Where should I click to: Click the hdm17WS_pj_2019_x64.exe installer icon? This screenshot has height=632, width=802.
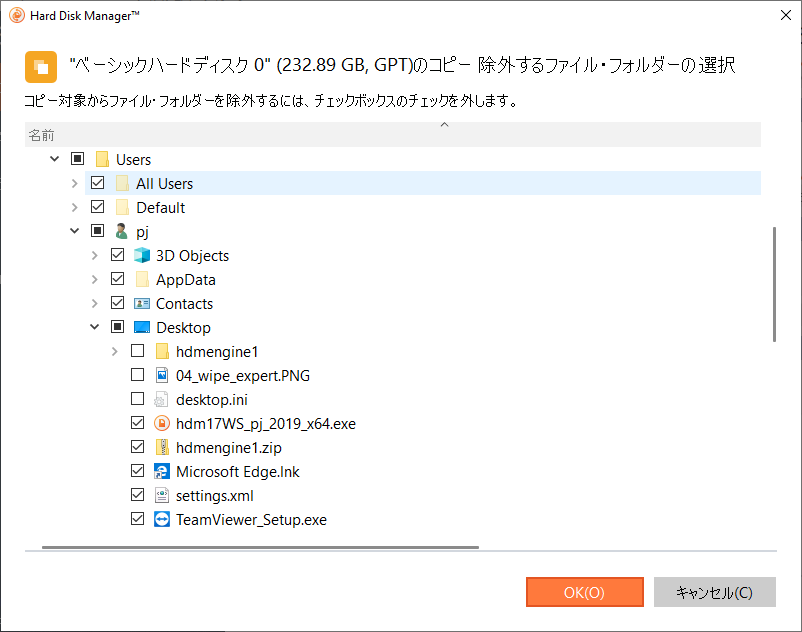click(162, 423)
